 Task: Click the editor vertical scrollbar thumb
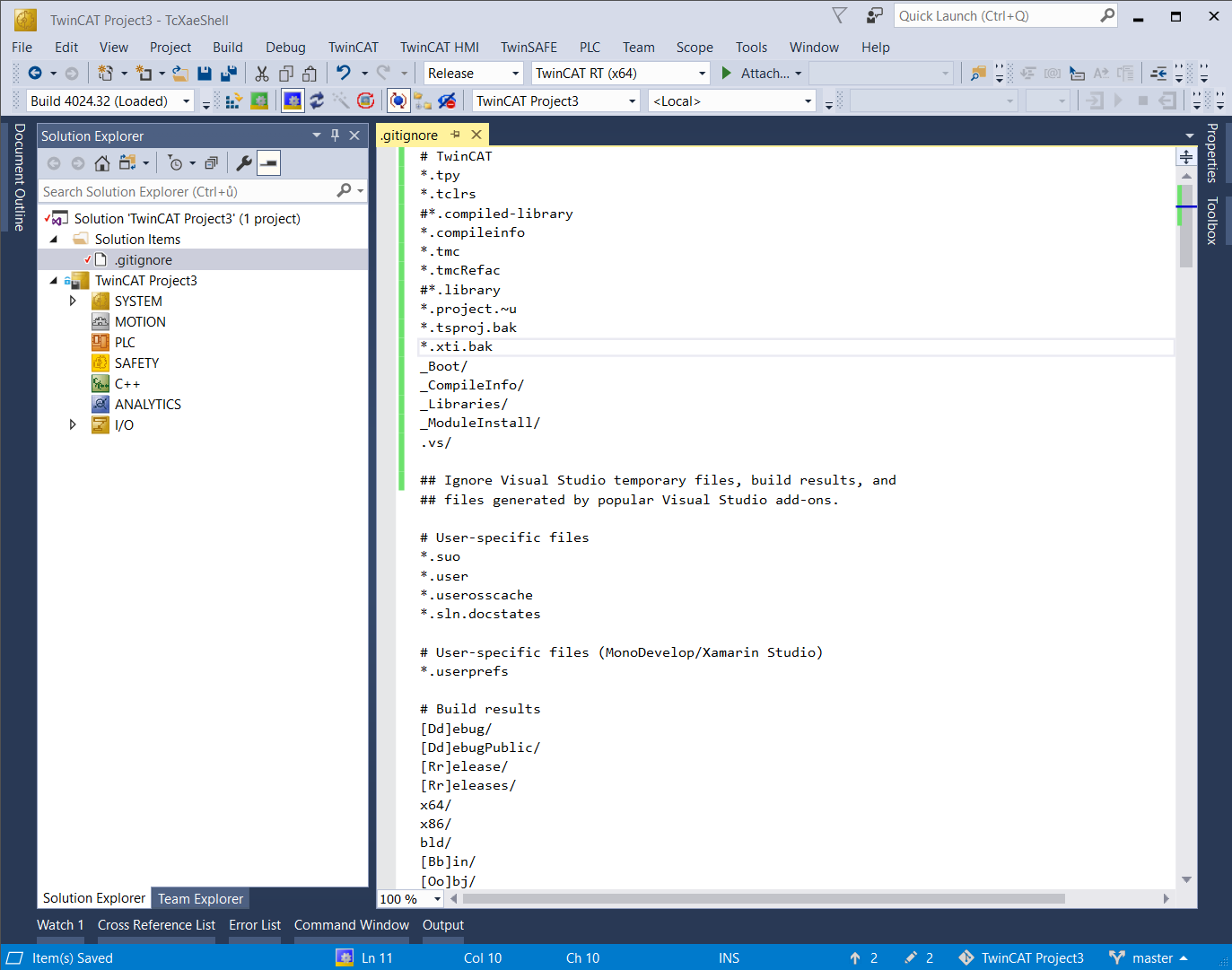1185,226
